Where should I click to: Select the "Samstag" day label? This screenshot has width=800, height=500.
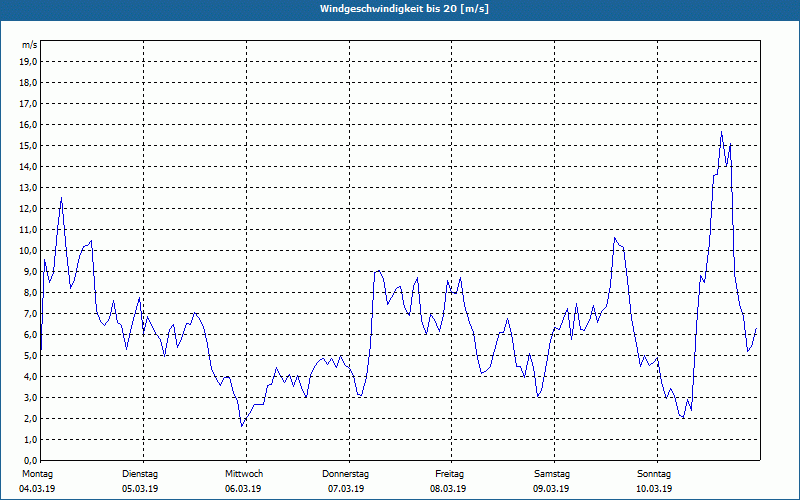(552, 474)
